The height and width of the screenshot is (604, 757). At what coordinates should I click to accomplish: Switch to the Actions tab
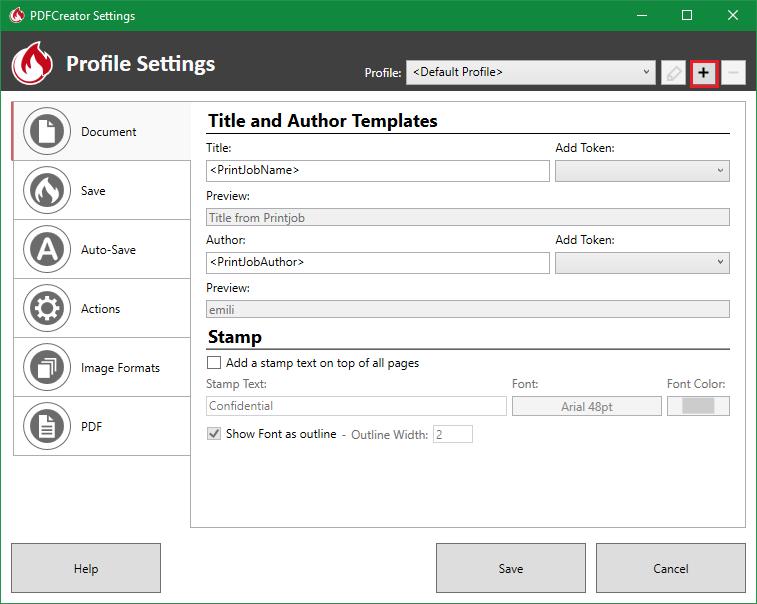(x=102, y=308)
